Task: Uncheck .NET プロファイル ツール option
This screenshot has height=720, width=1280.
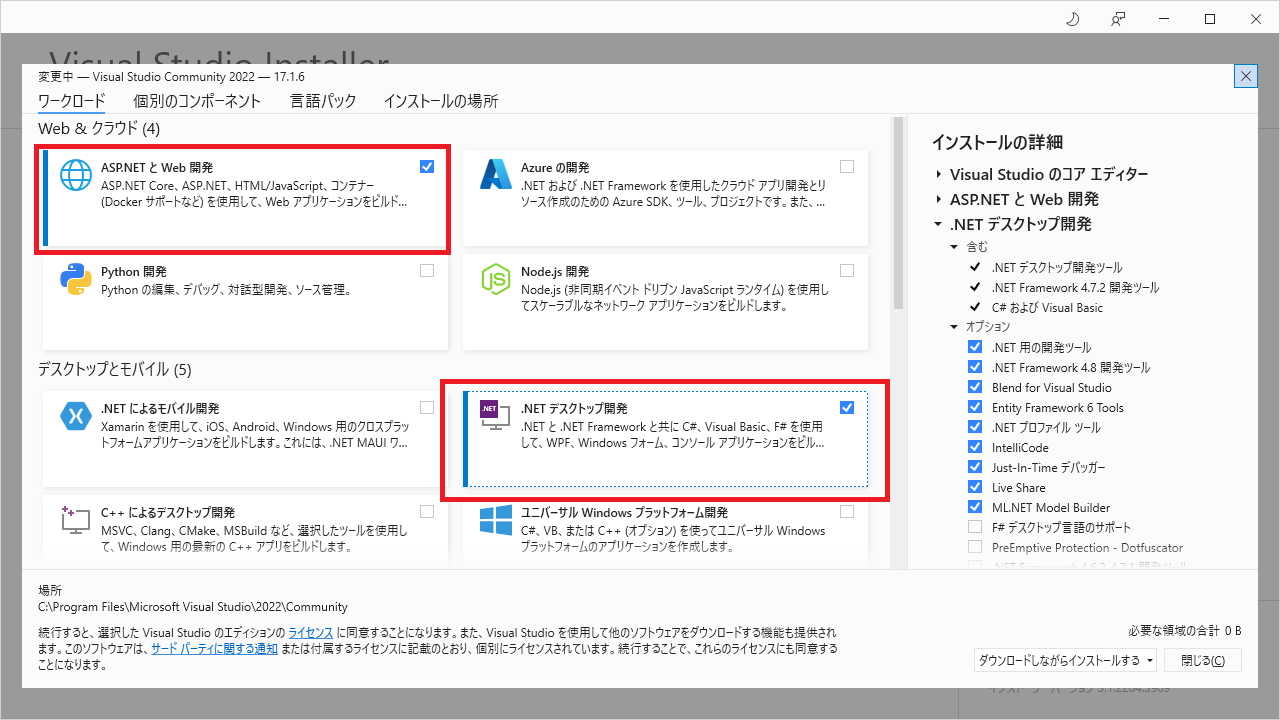Action: 975,427
